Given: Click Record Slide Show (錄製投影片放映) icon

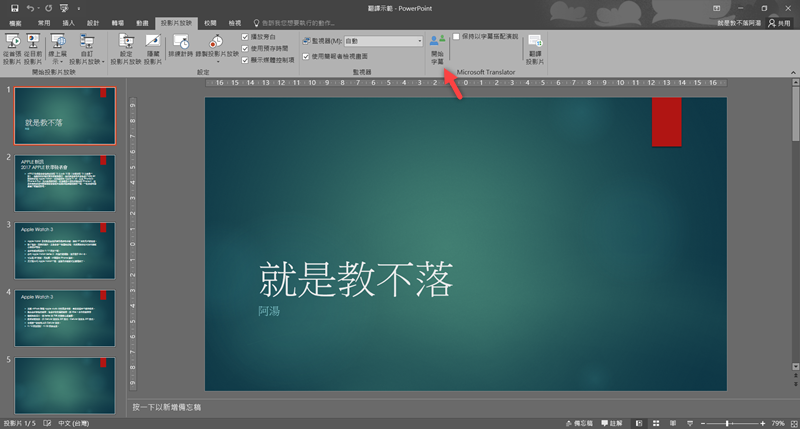Looking at the screenshot, I should [216, 42].
